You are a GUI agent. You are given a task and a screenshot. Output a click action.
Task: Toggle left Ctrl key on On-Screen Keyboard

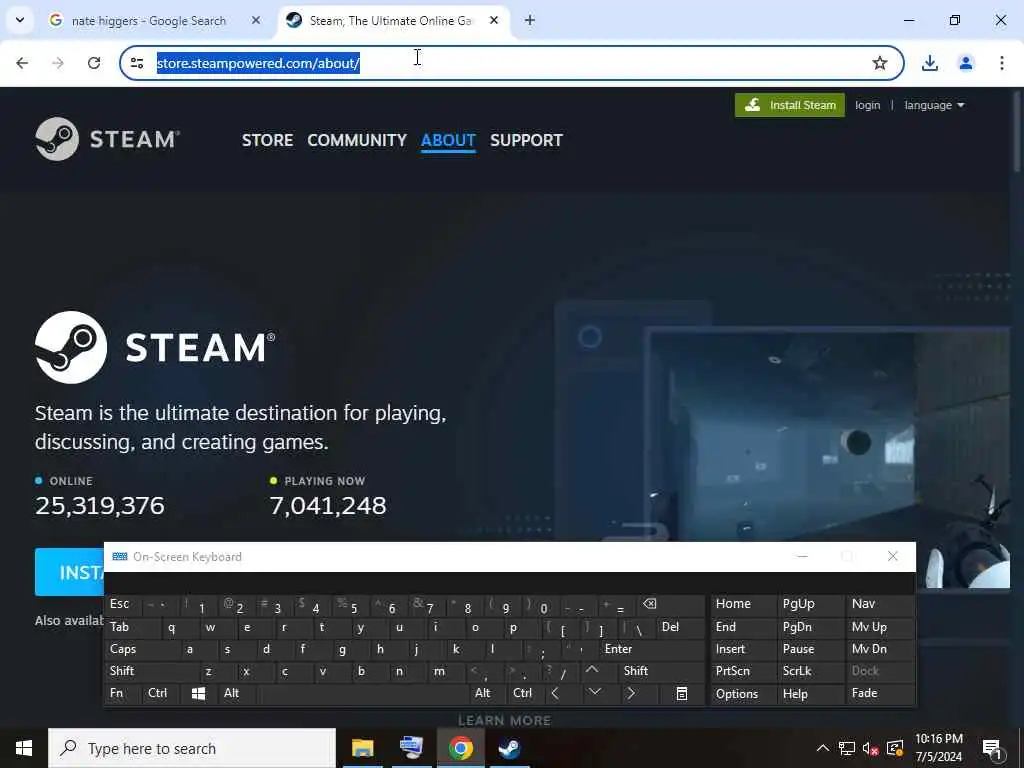coord(161,694)
